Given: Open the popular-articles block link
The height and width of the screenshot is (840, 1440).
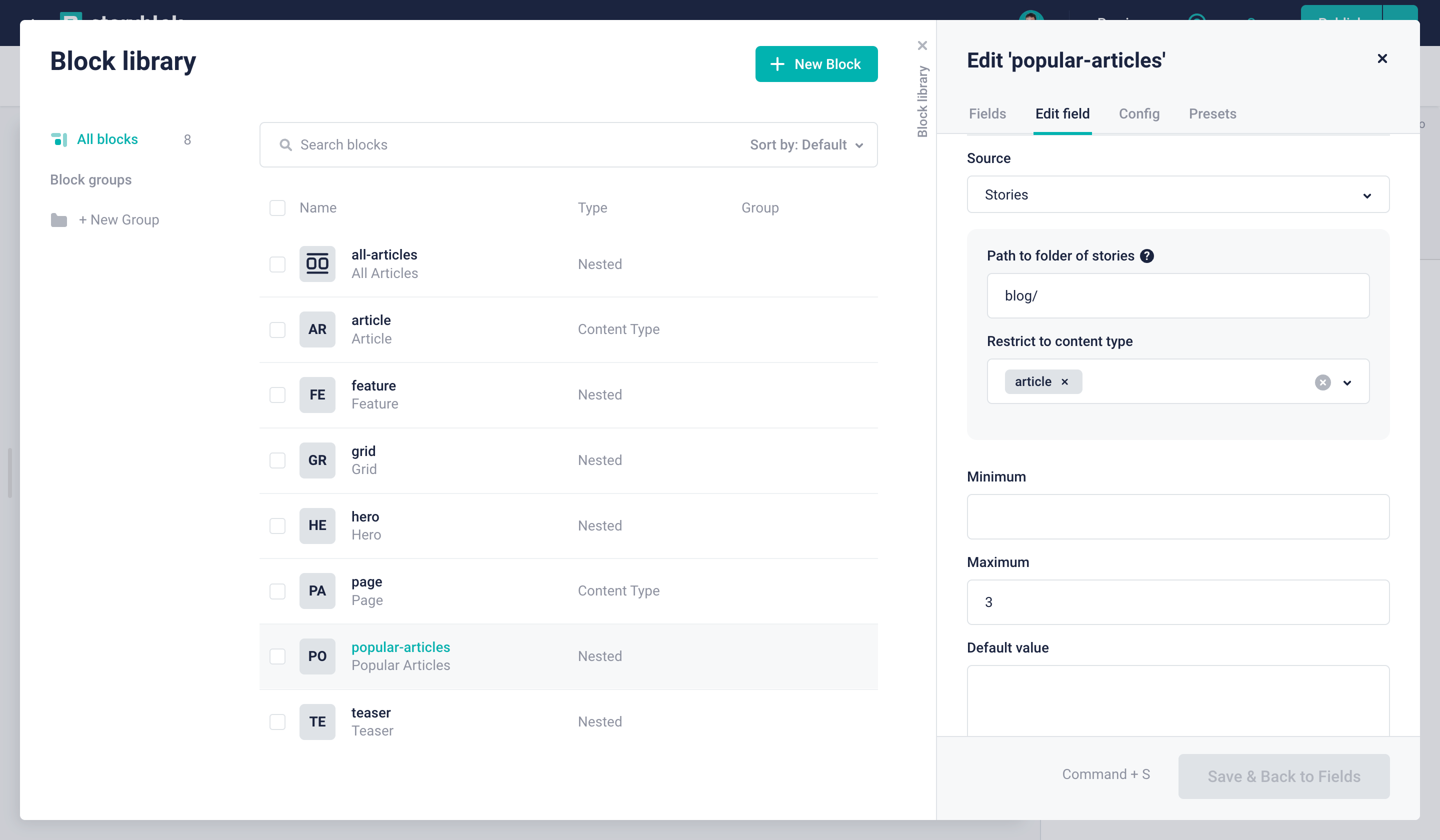Looking at the screenshot, I should pyautogui.click(x=400, y=647).
